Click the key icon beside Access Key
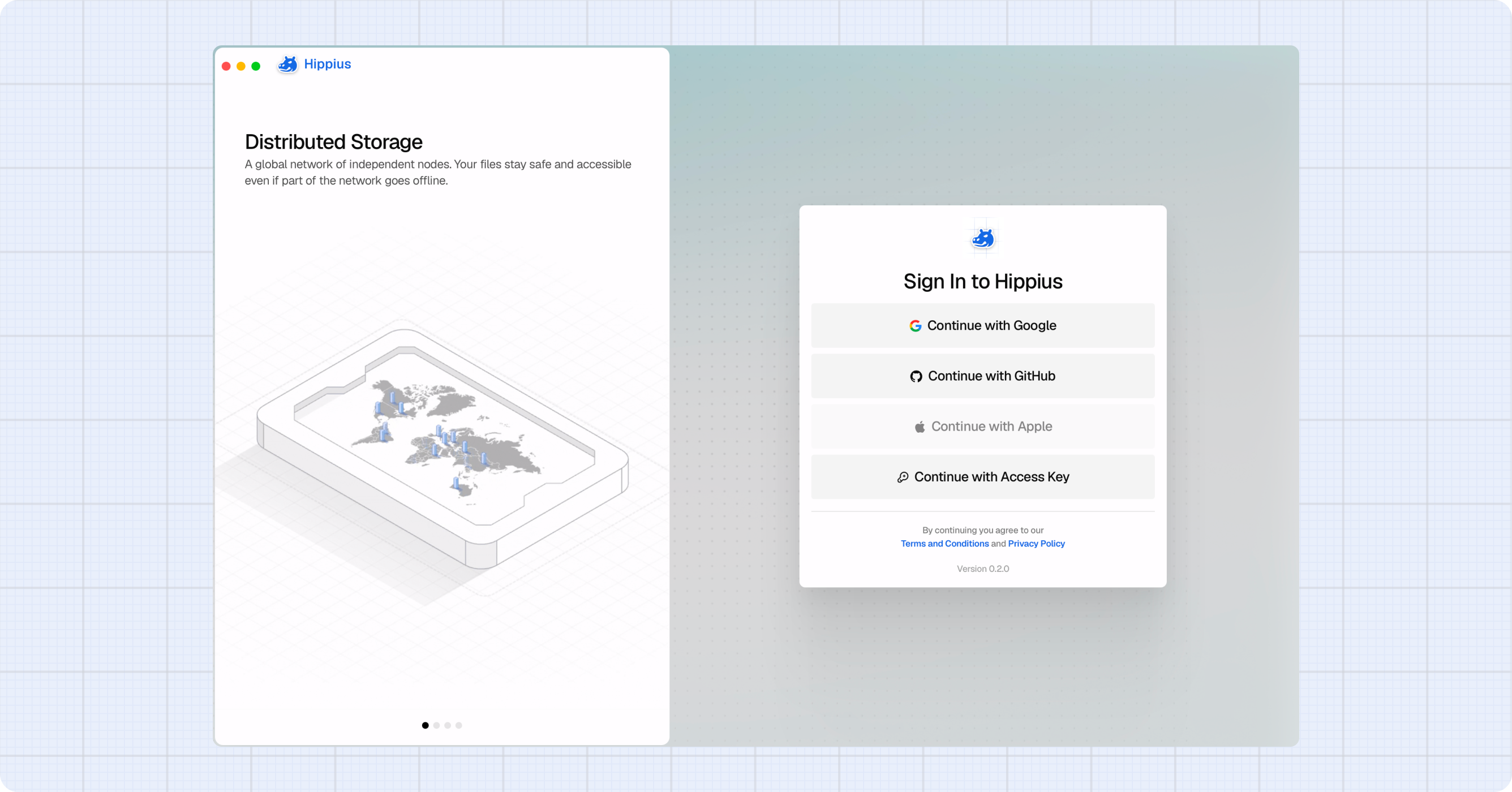The image size is (1512, 792). coord(903,477)
